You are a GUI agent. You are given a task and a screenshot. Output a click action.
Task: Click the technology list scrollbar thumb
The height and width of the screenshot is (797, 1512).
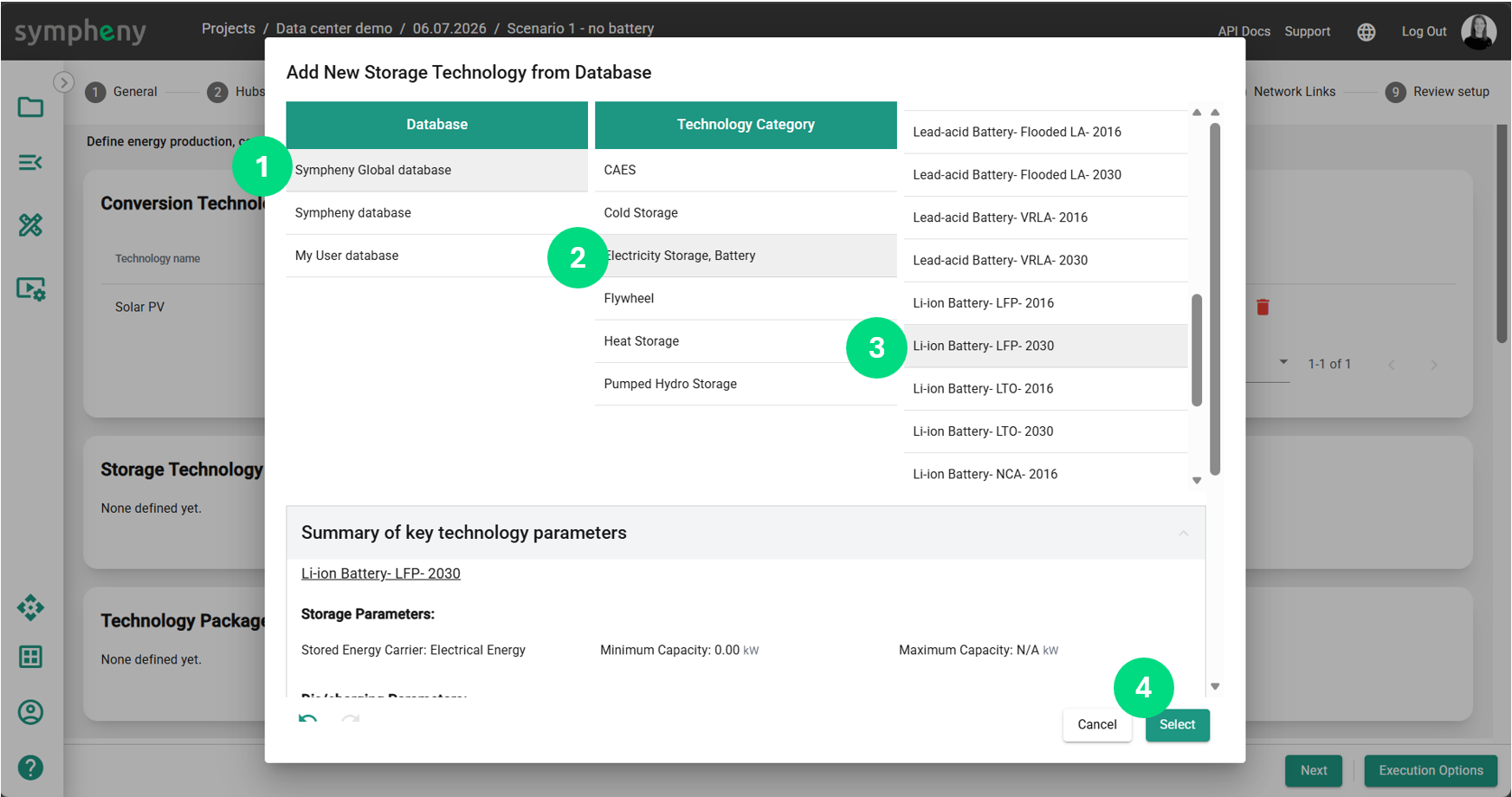click(x=1197, y=350)
